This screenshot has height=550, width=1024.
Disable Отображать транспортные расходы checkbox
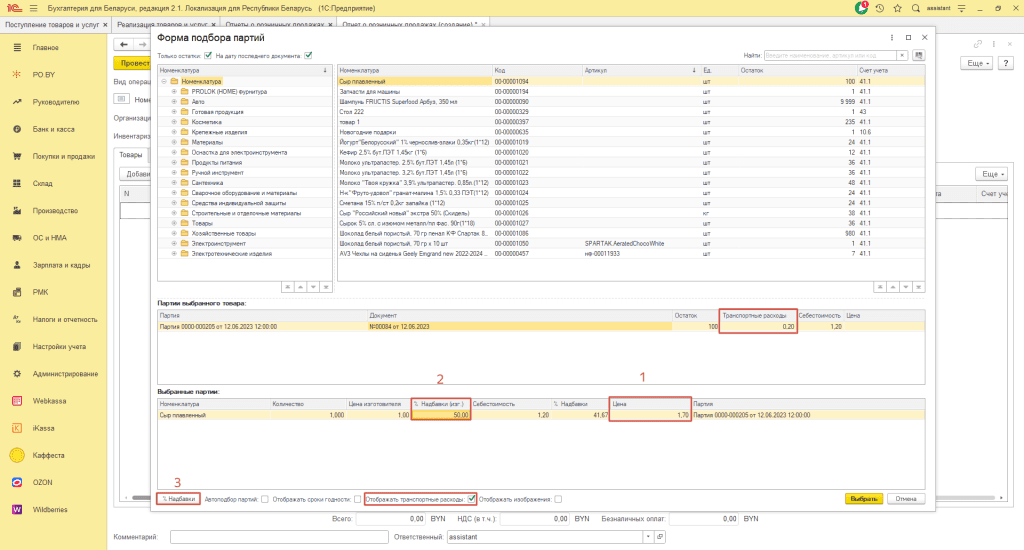[472, 499]
